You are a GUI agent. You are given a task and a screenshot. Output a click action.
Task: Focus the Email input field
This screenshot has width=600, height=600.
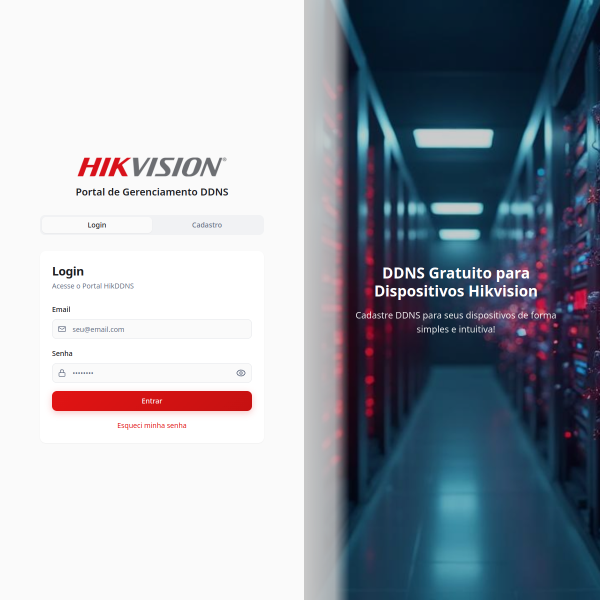[152, 329]
